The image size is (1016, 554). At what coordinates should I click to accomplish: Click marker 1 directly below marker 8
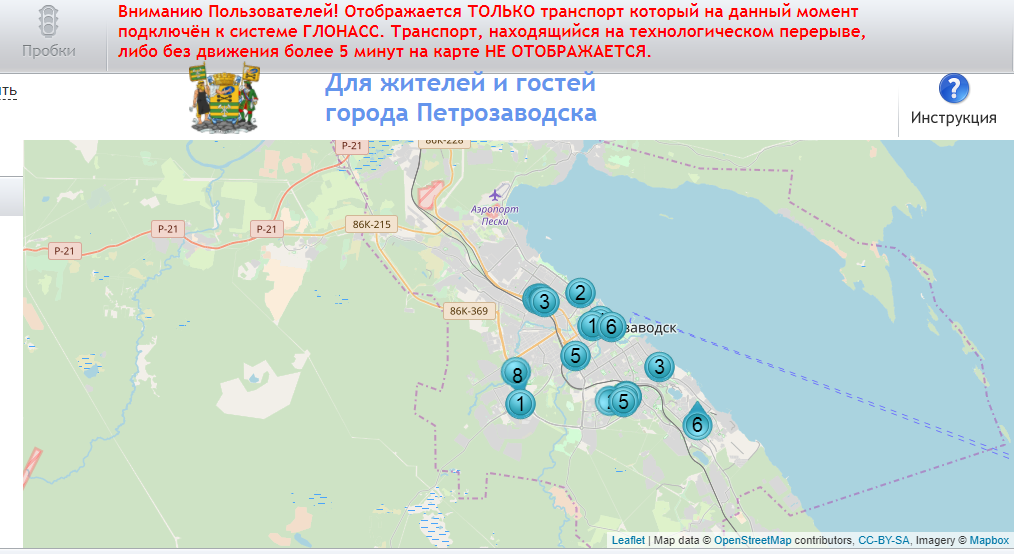click(x=520, y=404)
